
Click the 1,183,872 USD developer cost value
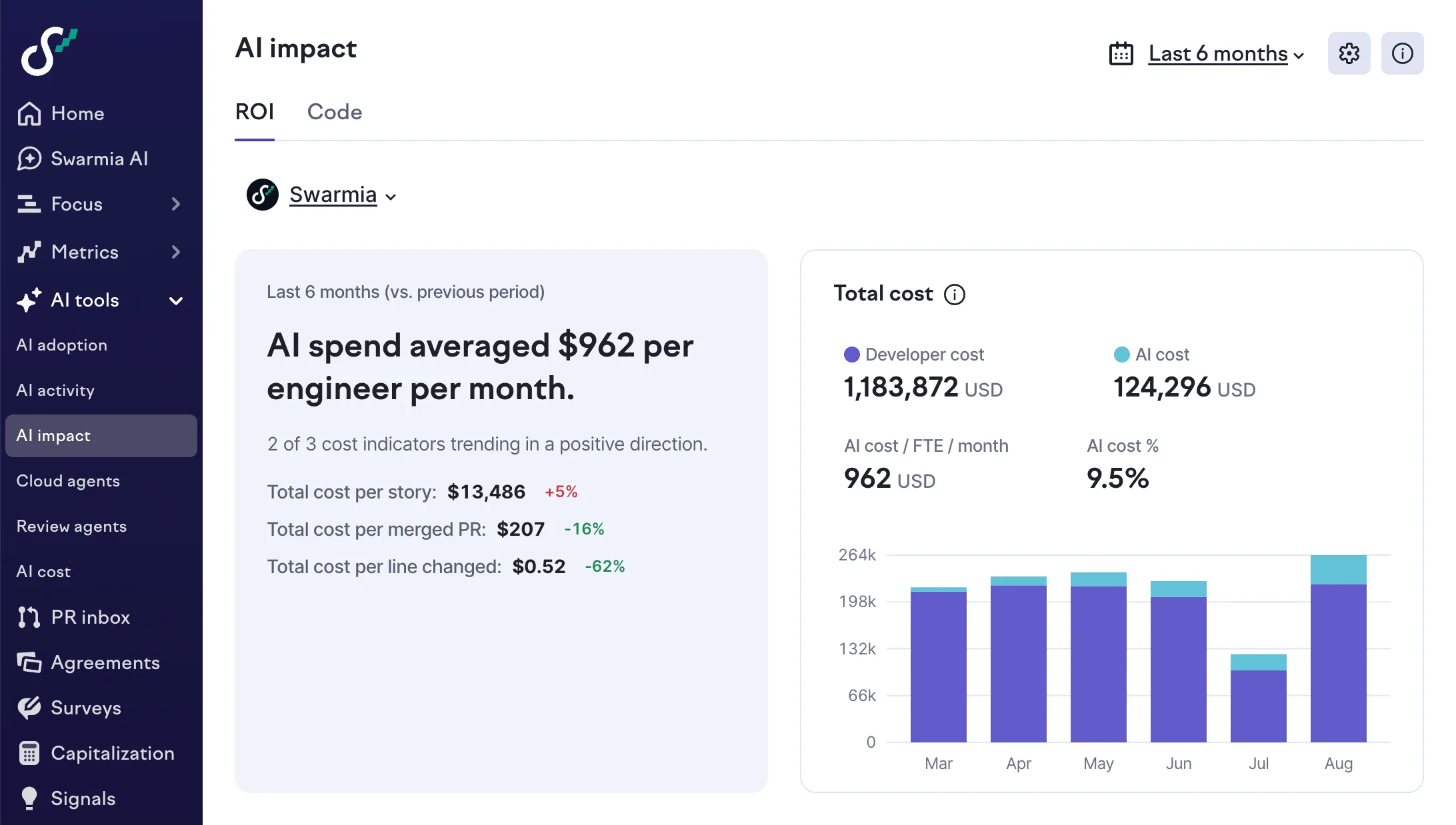click(923, 387)
